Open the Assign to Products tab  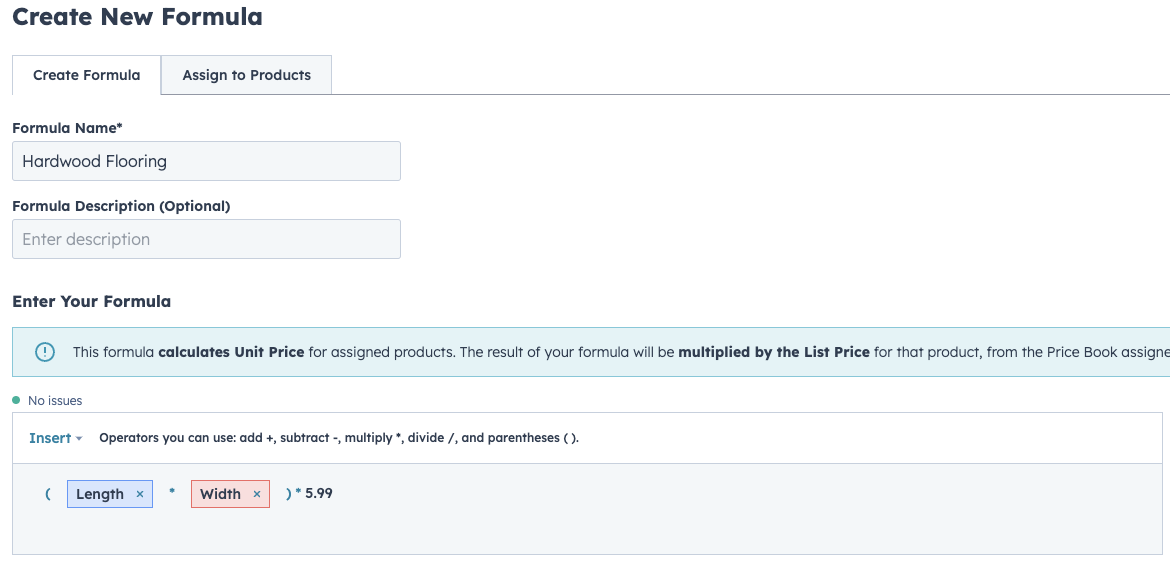point(246,75)
